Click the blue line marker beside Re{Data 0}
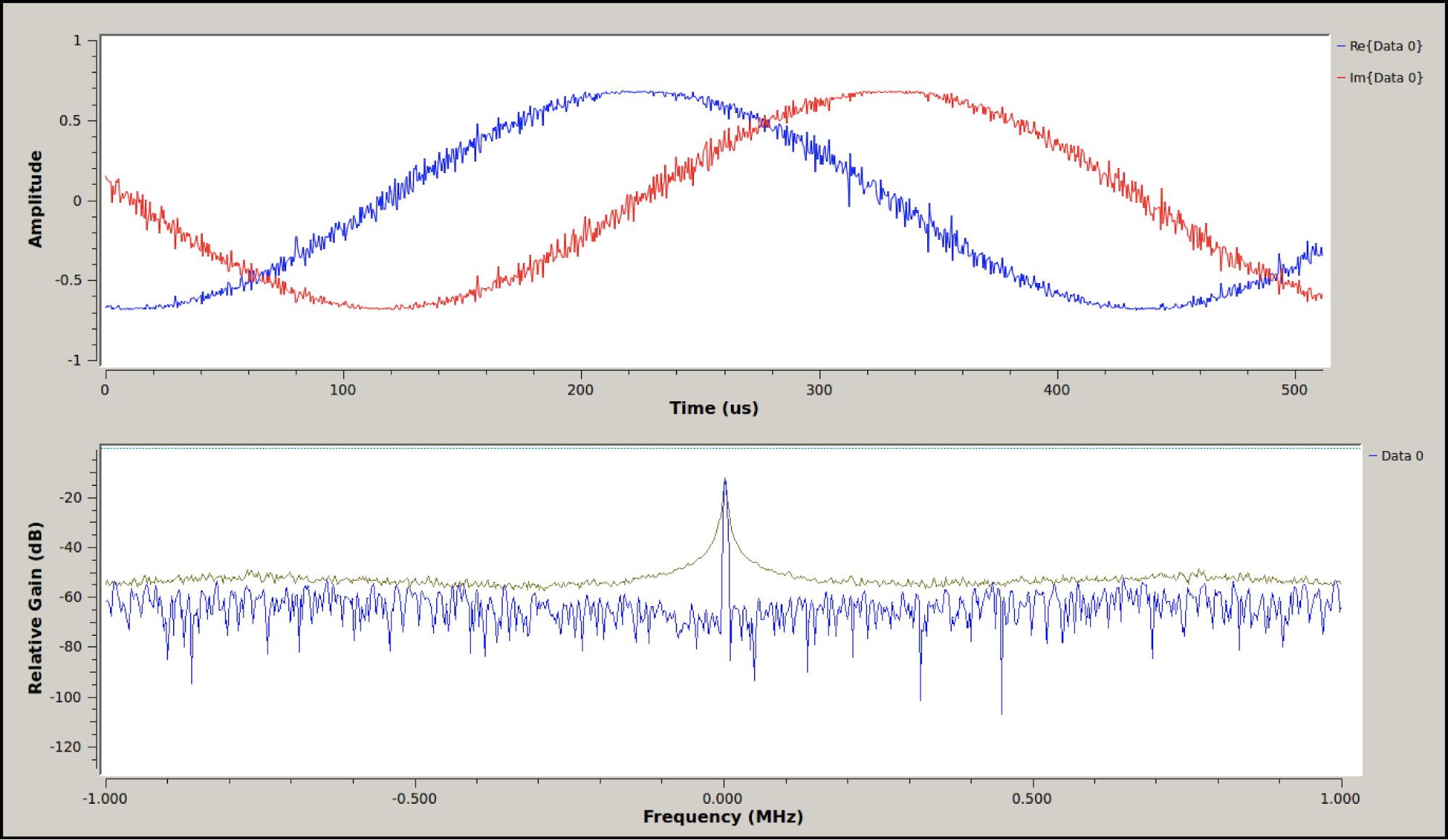The width and height of the screenshot is (1448, 840). (1342, 46)
